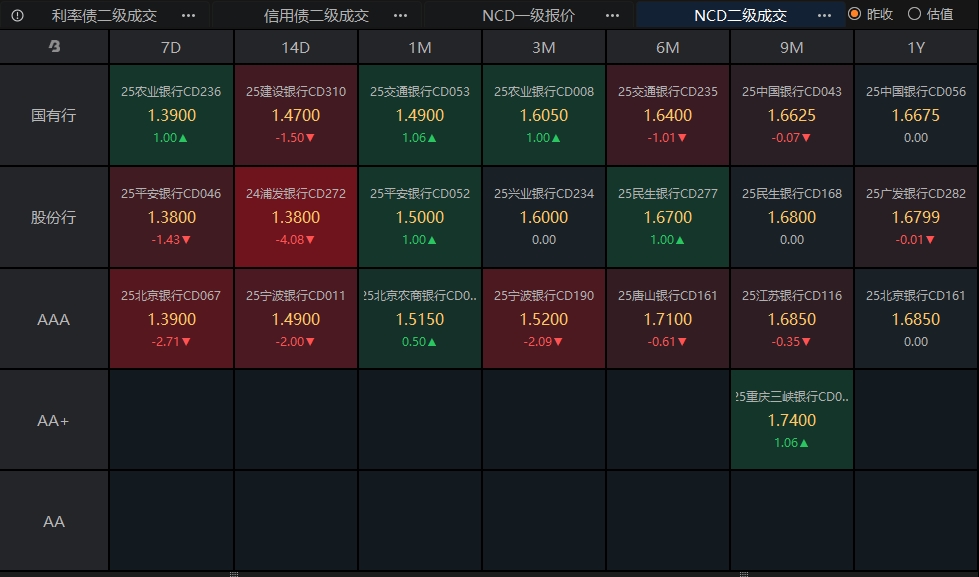Screen dimensions: 979x577
Task: Select the NCD二级成交 tab
Action: 740,16
